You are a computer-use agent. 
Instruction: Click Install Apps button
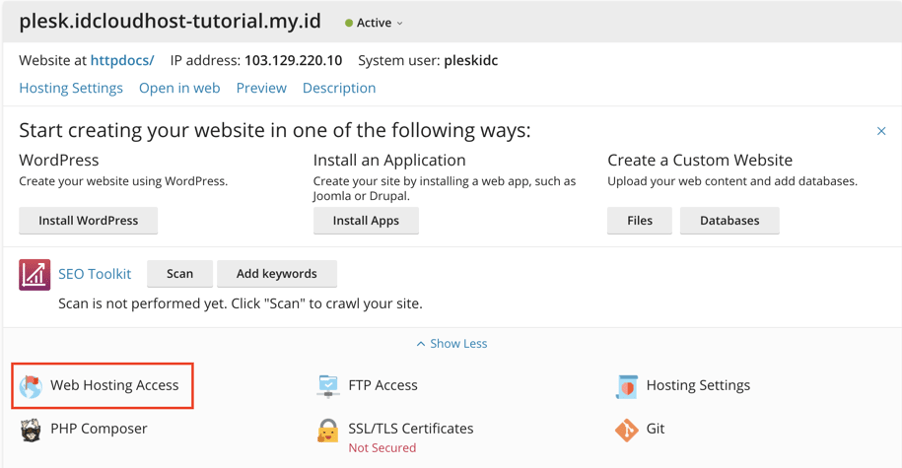[366, 221]
